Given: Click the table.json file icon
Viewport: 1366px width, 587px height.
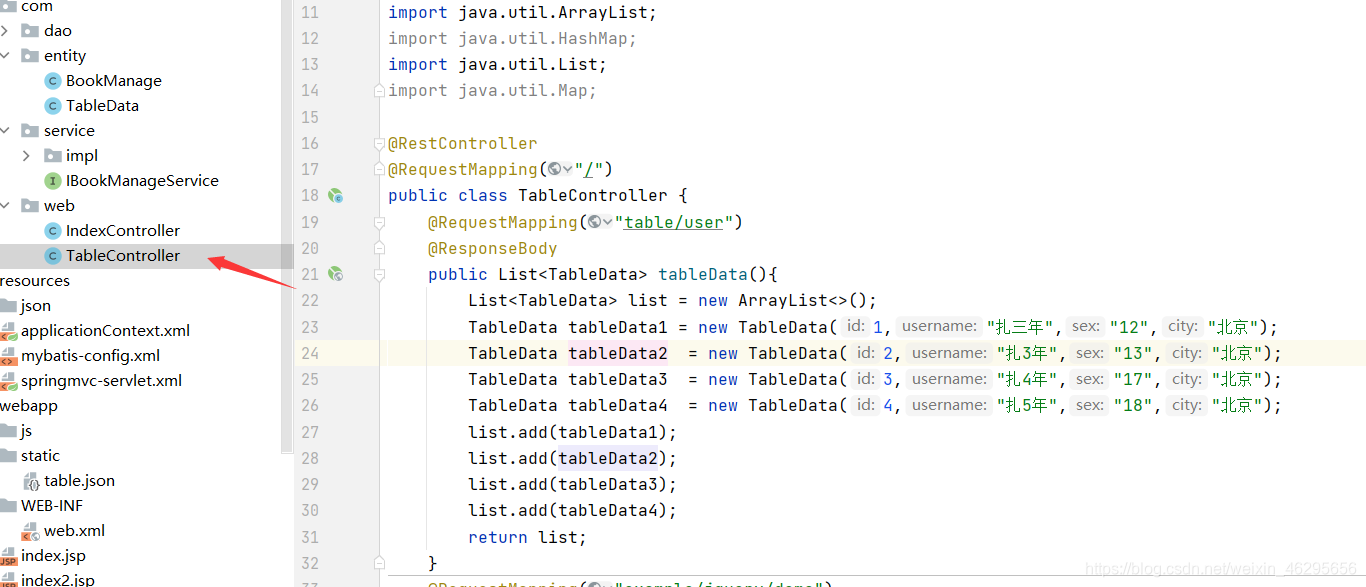Looking at the screenshot, I should [x=31, y=481].
